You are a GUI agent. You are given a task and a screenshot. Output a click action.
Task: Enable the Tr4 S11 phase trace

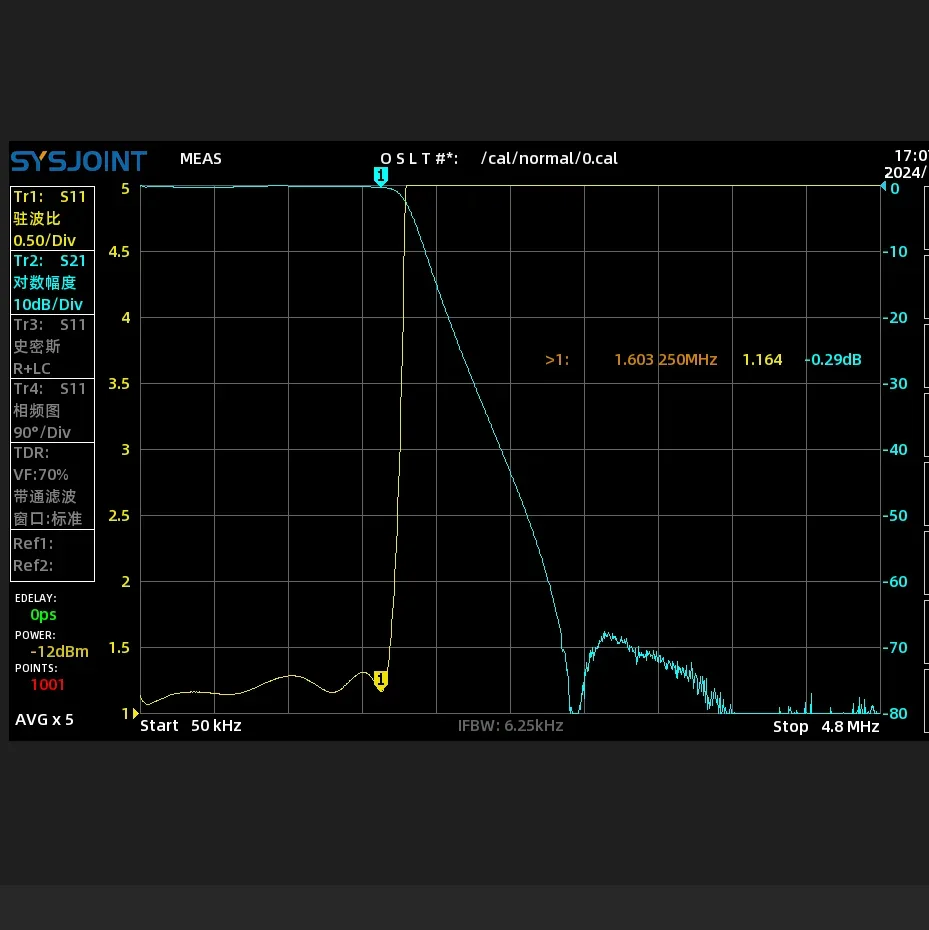tap(52, 410)
